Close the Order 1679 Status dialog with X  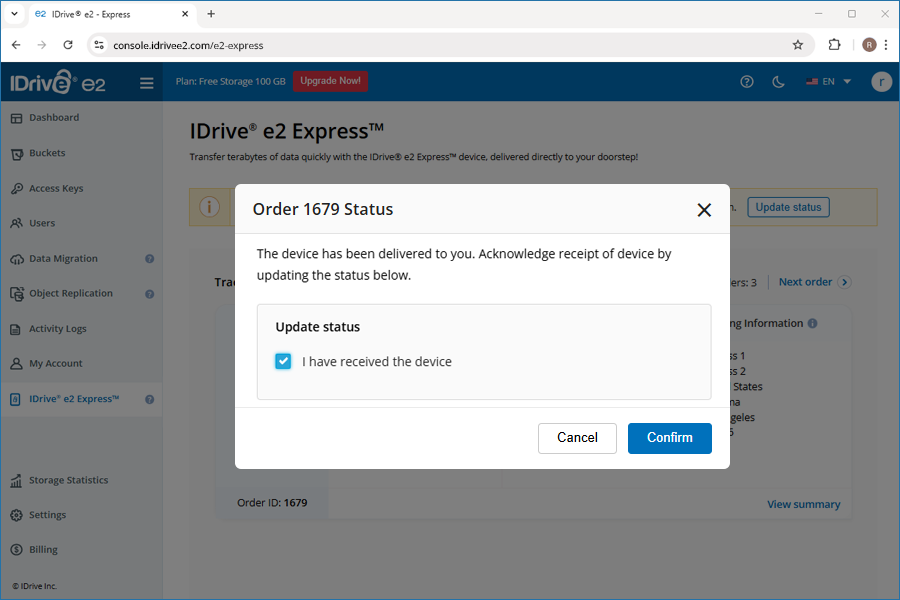point(704,210)
